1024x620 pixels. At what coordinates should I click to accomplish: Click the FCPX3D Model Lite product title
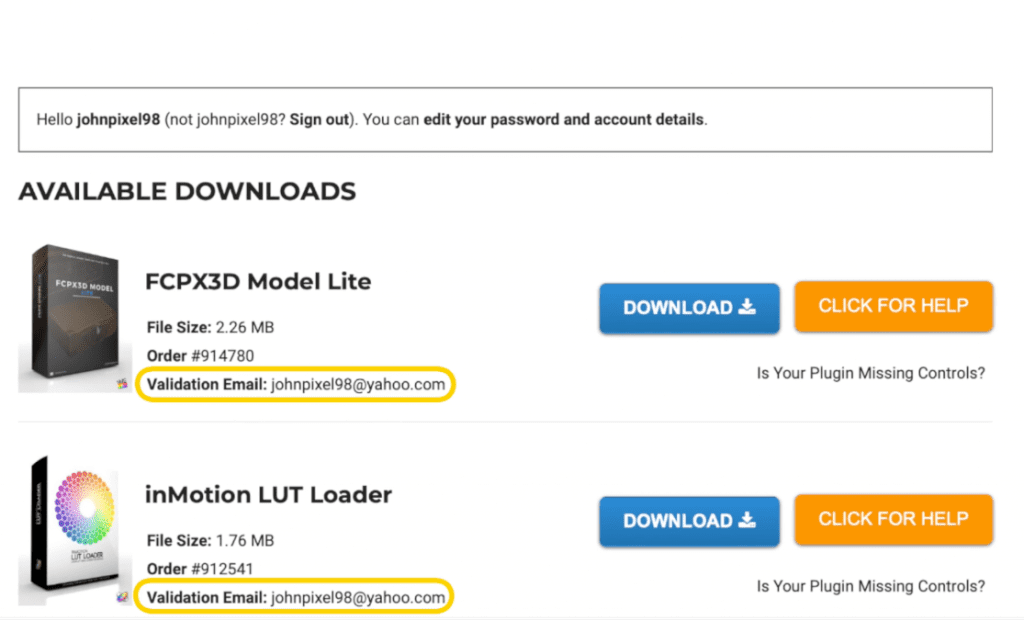click(x=258, y=281)
